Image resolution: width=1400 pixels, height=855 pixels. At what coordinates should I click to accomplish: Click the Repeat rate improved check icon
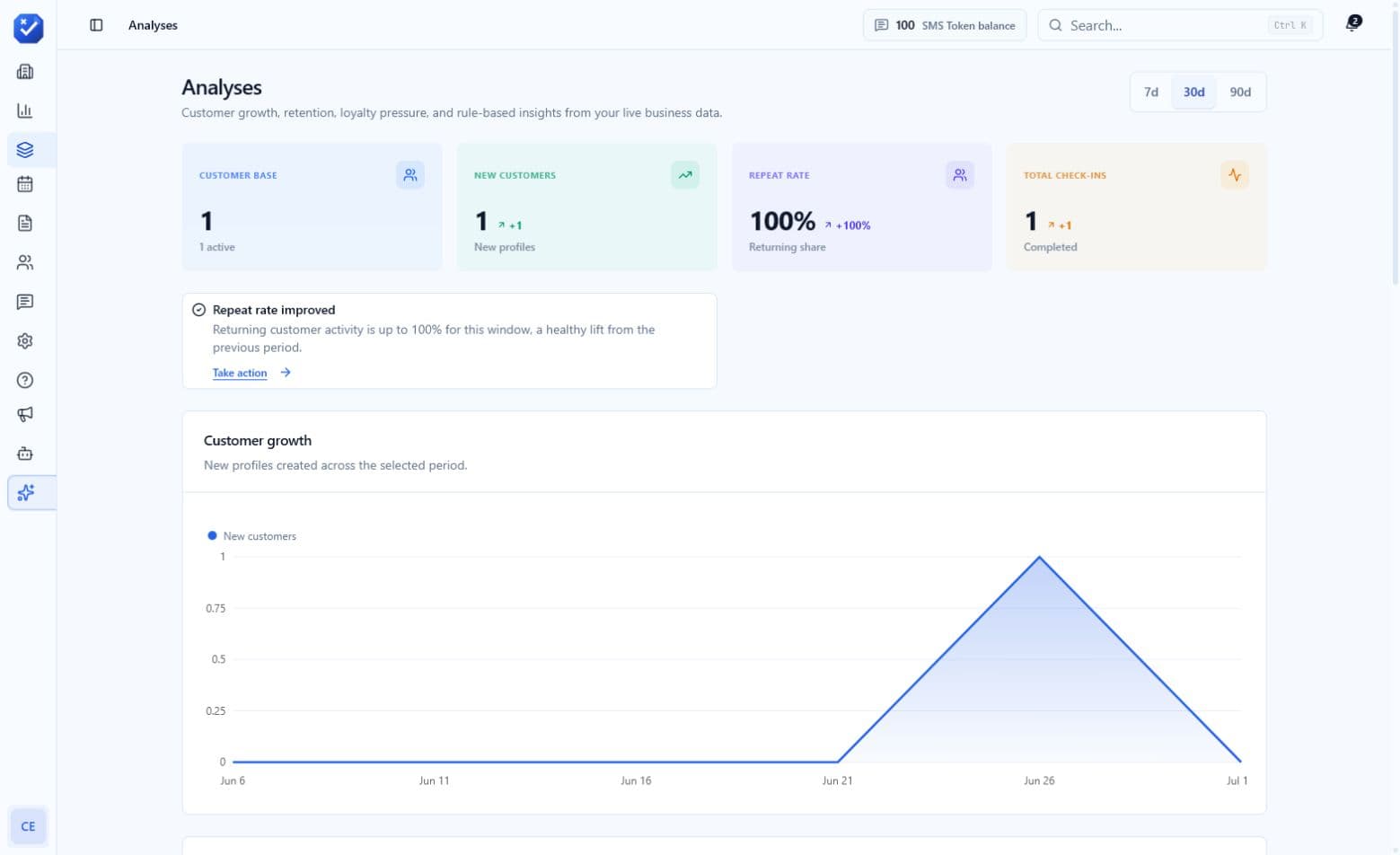click(199, 310)
